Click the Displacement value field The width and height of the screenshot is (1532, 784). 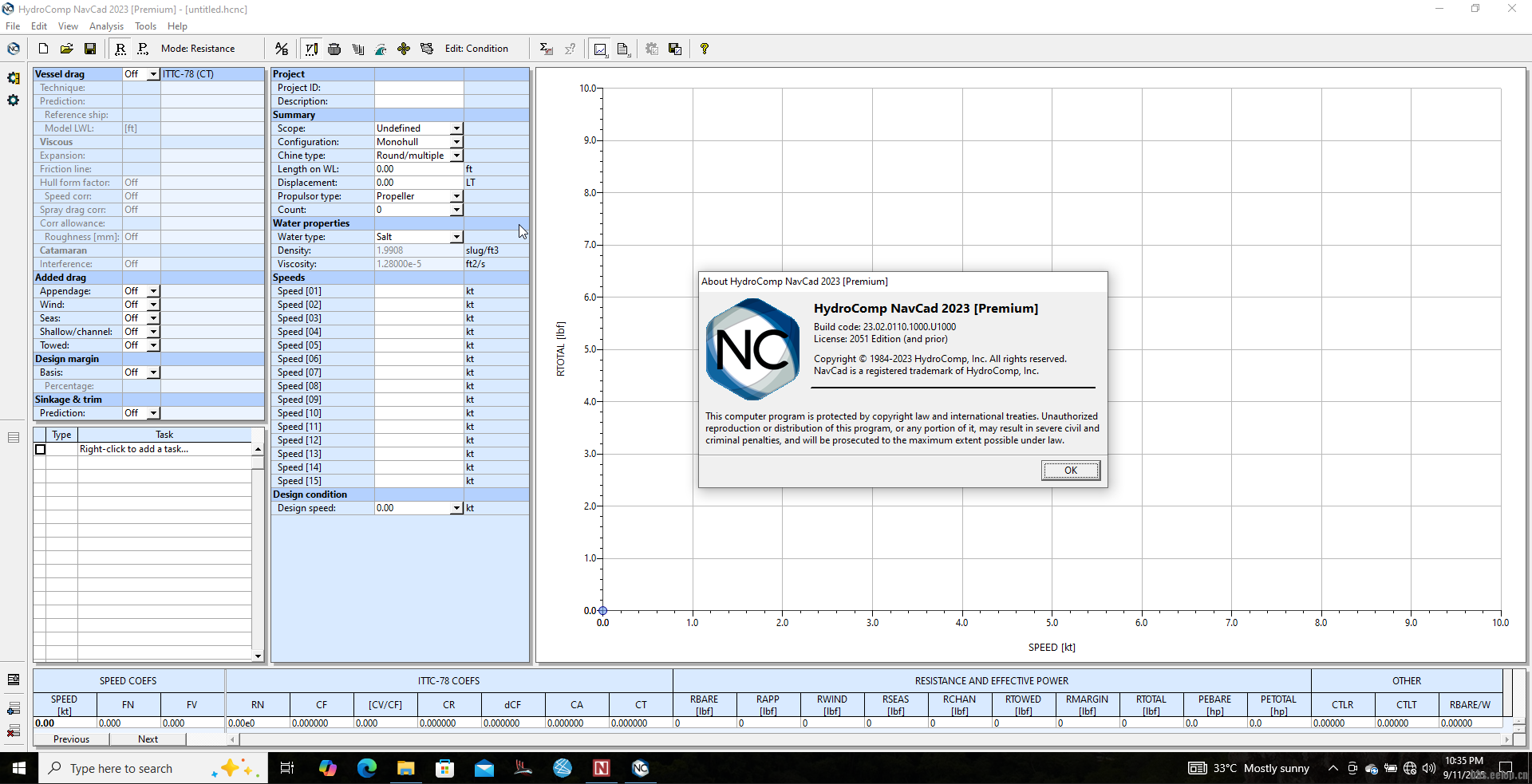click(x=419, y=183)
